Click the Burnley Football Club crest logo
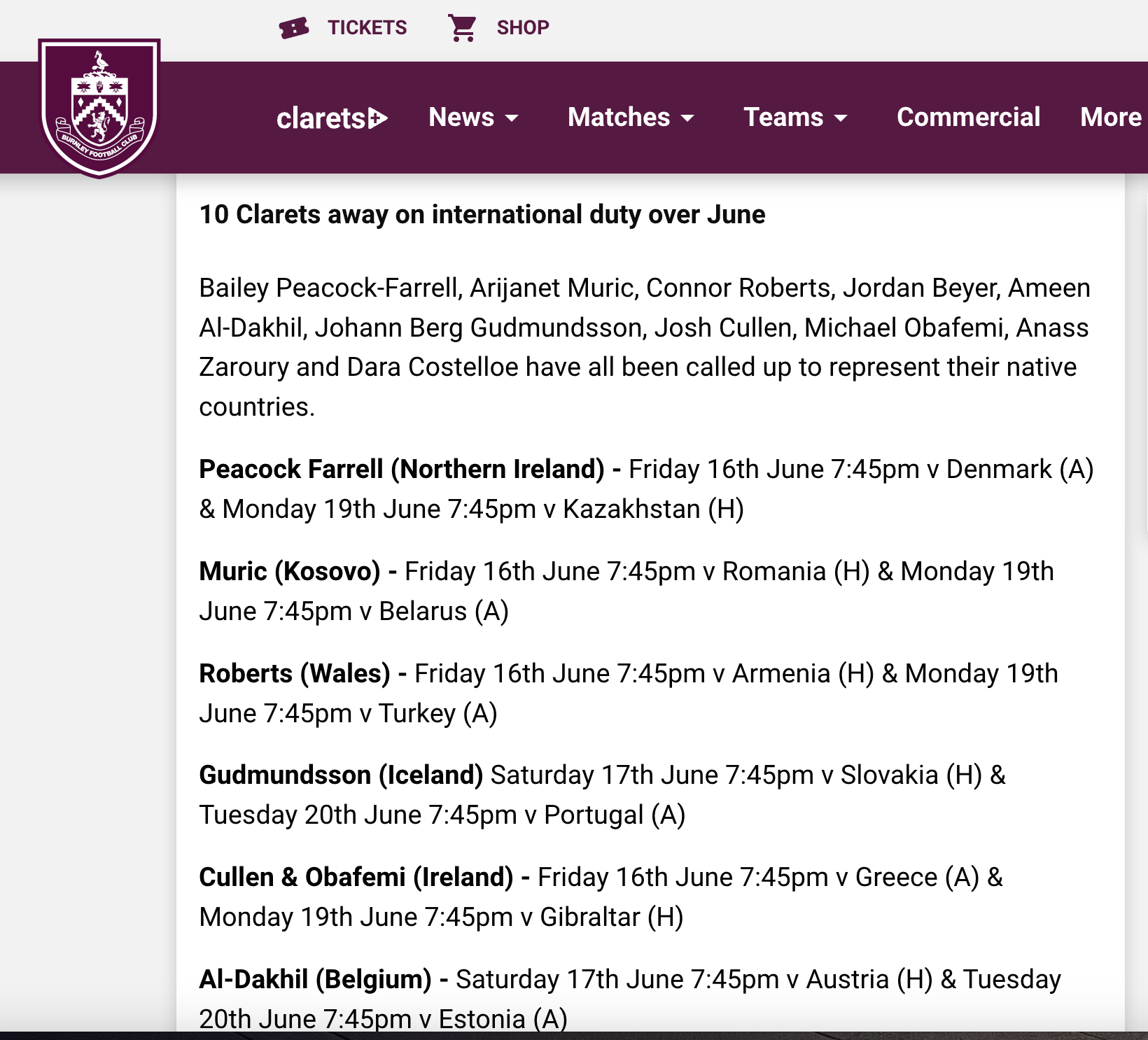1148x1040 pixels. coord(99,108)
